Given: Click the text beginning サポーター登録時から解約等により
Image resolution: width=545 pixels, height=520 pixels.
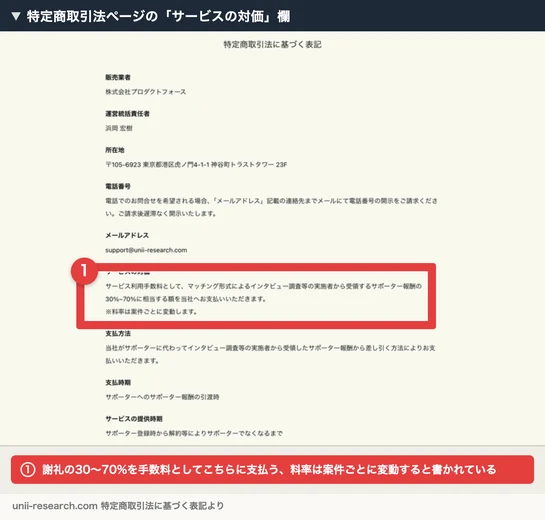Looking at the screenshot, I should pos(194,433).
